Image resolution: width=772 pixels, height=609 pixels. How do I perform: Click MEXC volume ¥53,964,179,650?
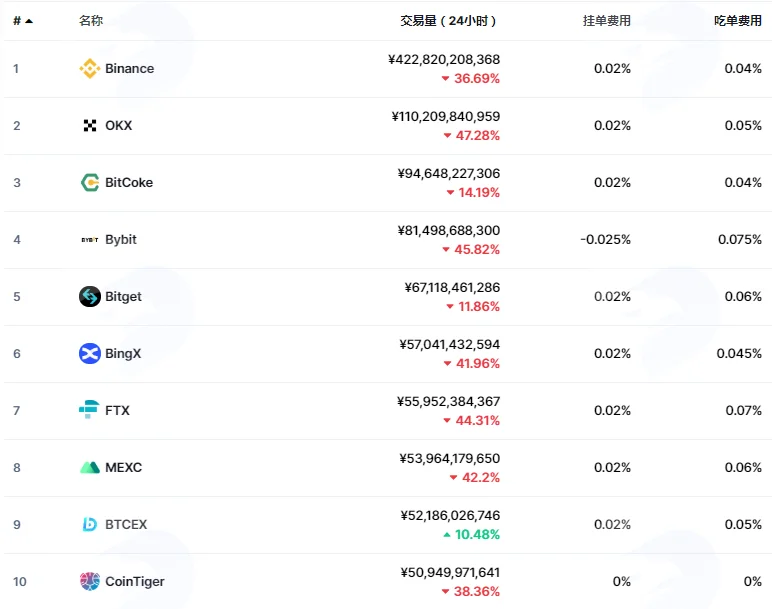tap(450, 458)
